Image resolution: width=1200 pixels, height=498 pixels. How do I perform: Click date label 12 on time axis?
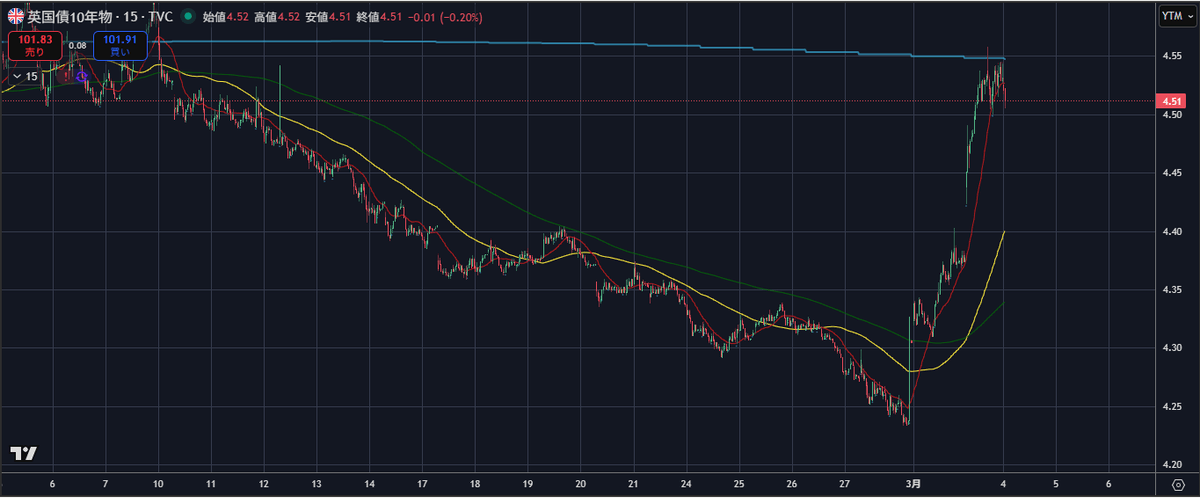[x=264, y=483]
